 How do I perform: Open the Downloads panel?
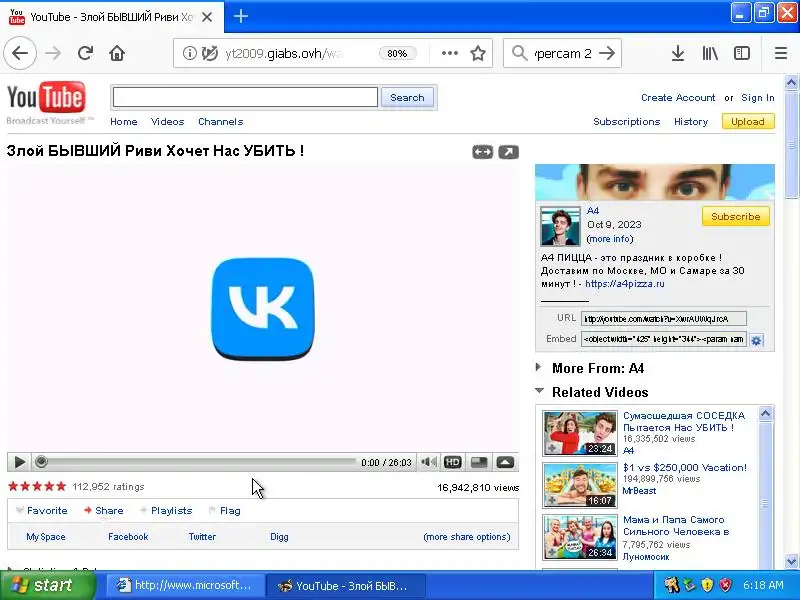(678, 53)
